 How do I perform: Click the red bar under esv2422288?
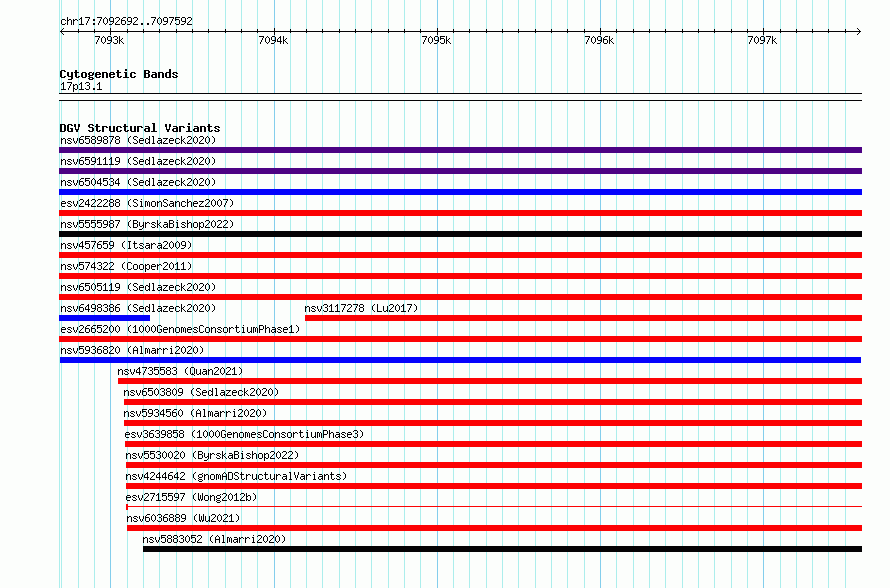(x=460, y=213)
